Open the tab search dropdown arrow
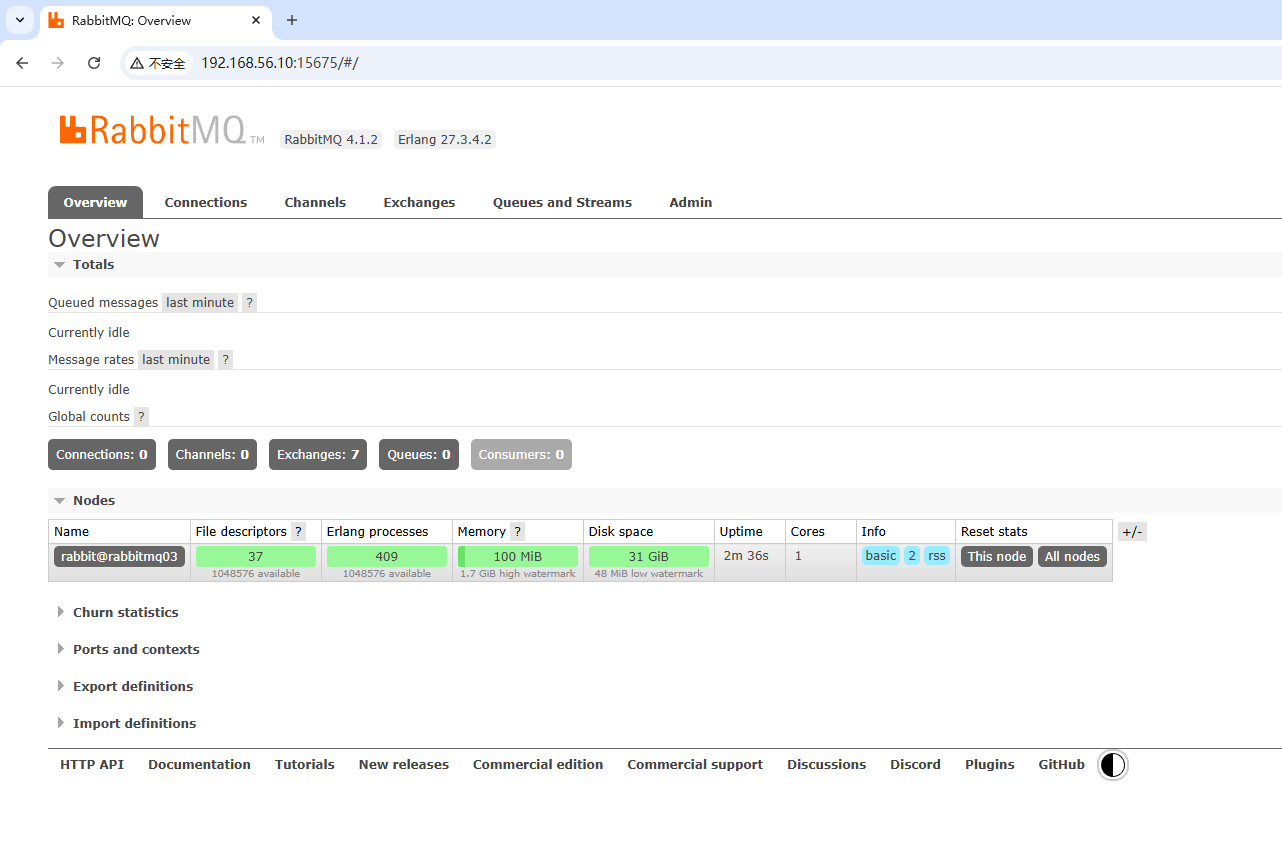Image resolution: width=1282 pixels, height=851 pixels. click(x=19, y=20)
